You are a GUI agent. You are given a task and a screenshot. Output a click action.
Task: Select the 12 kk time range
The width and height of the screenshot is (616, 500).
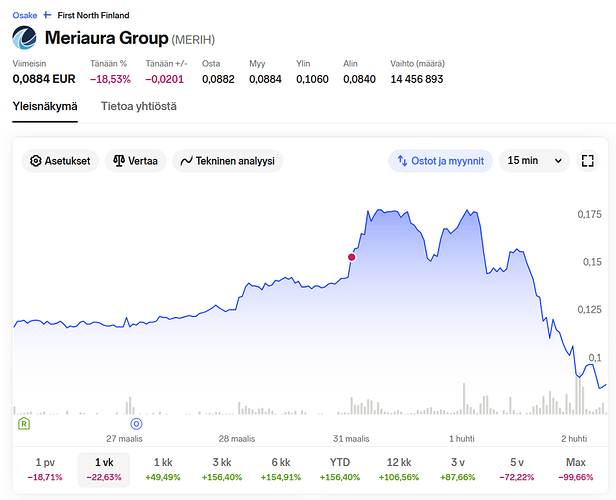[x=399, y=469]
